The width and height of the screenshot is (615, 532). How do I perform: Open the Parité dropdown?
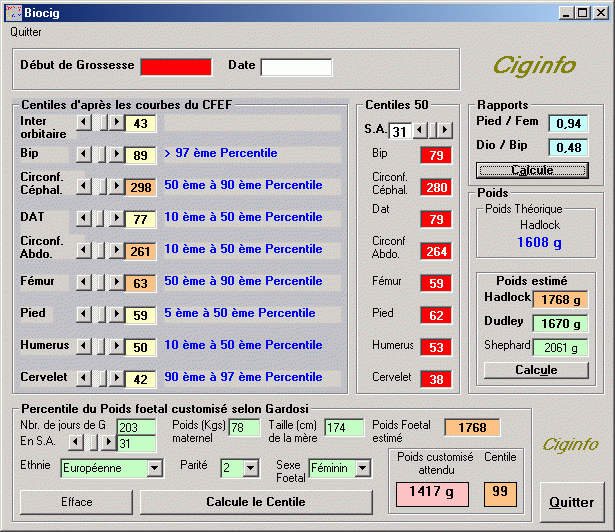[250, 468]
